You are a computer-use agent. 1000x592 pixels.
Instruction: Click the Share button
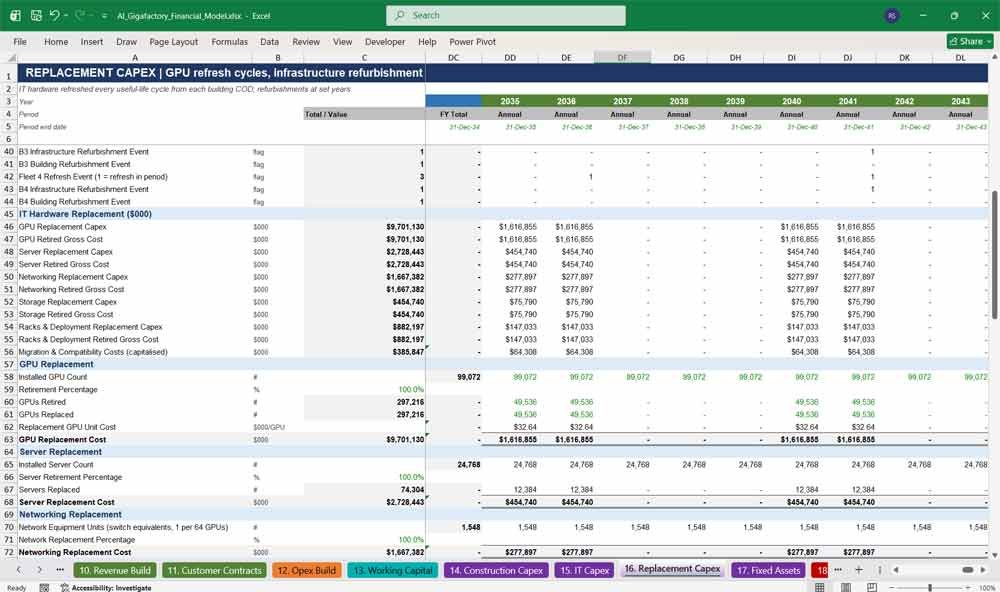[970, 41]
